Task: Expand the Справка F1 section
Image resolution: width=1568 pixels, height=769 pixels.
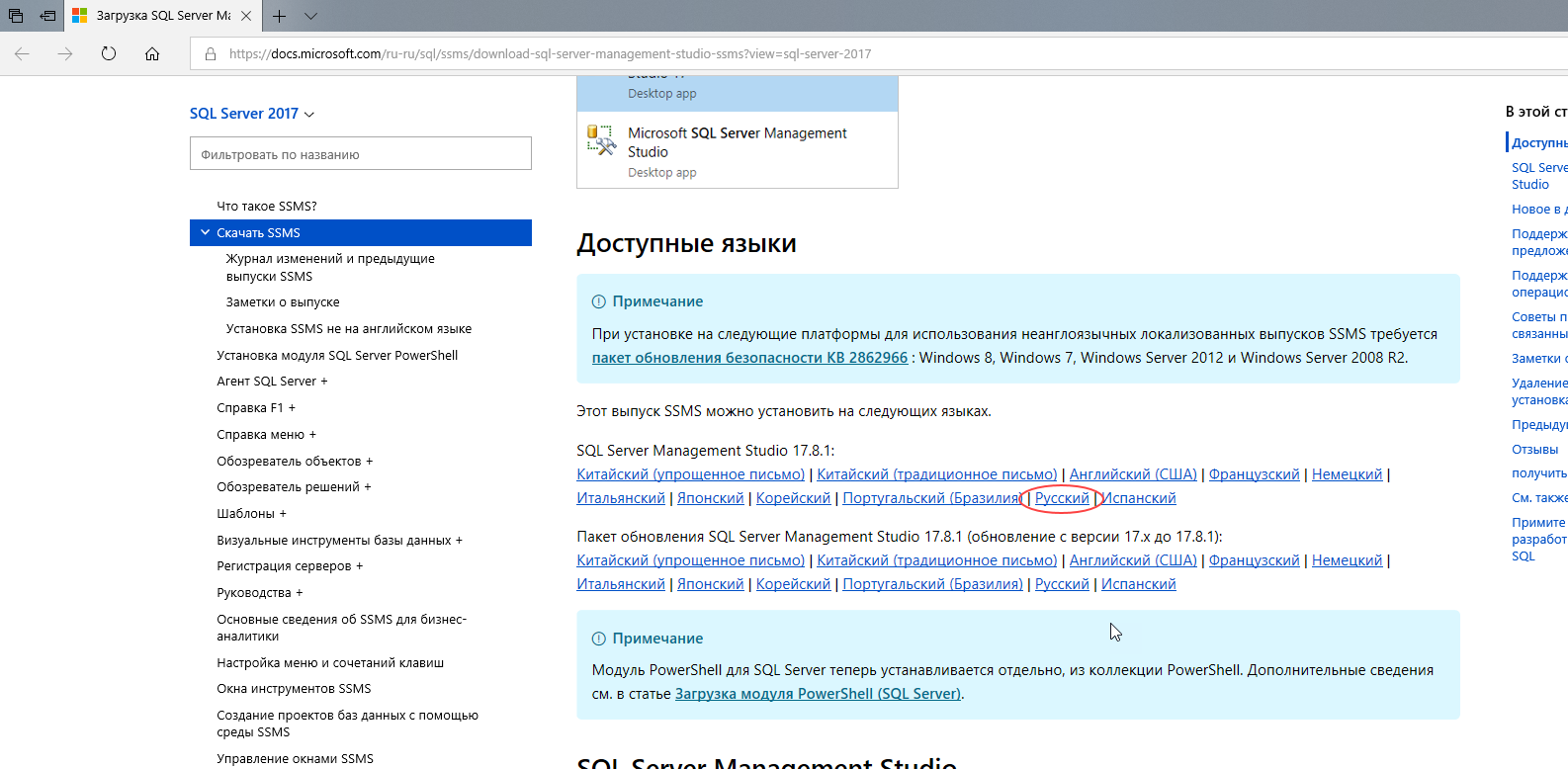Action: pos(256,407)
